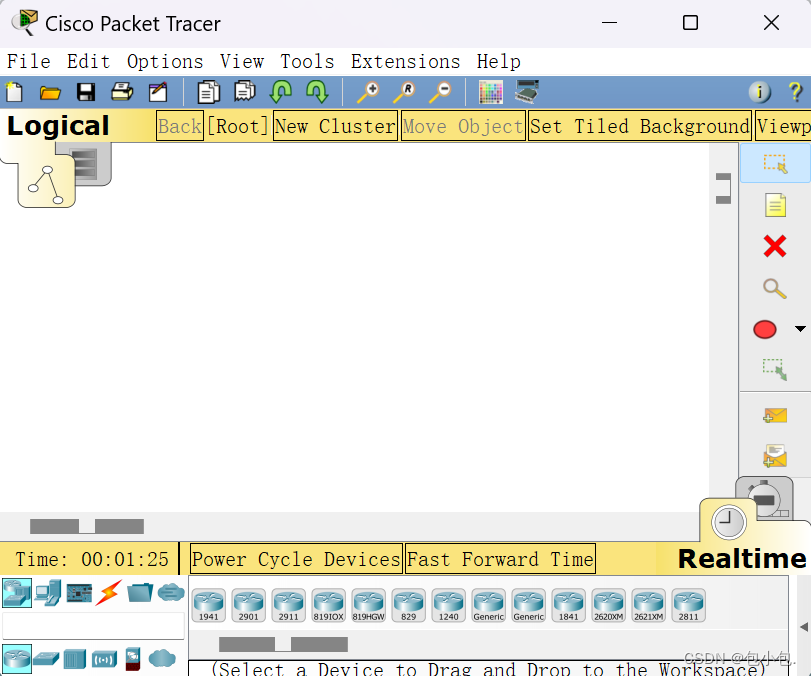Click the workspace horizontal scrollbar
The height and width of the screenshot is (676, 811).
(87, 527)
